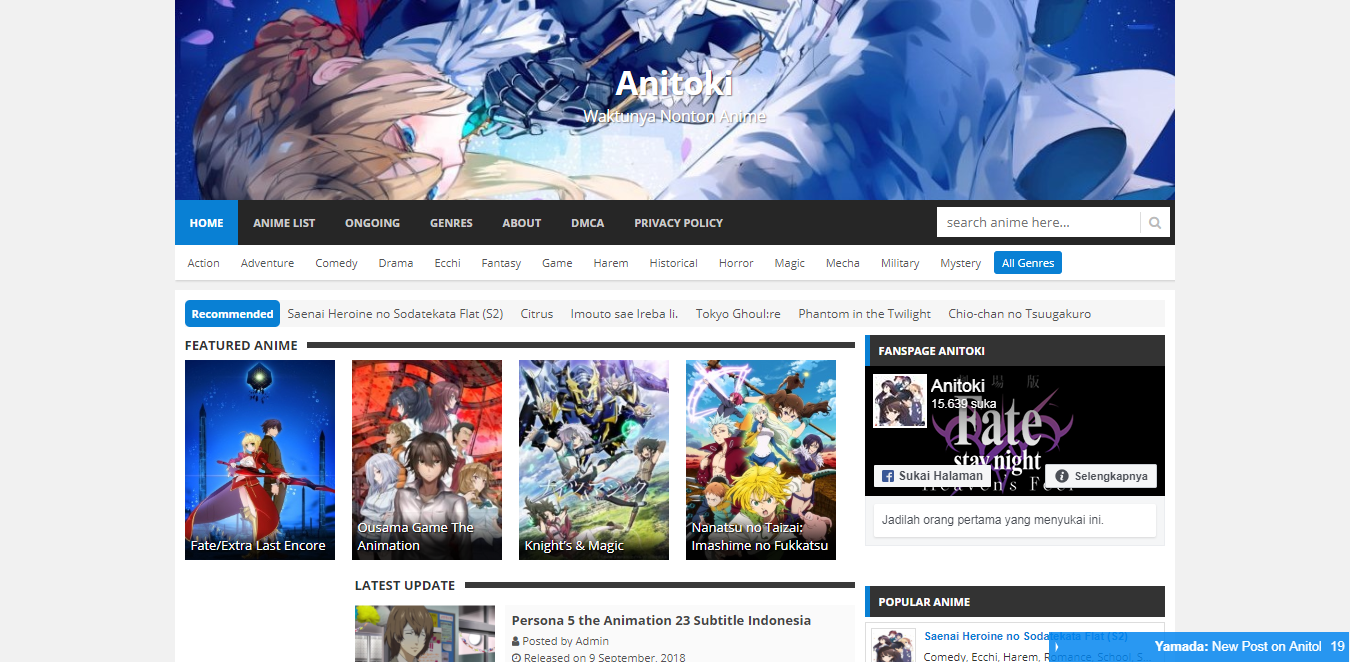Select the Magic genre
The height and width of the screenshot is (662, 1350).
[789, 263]
